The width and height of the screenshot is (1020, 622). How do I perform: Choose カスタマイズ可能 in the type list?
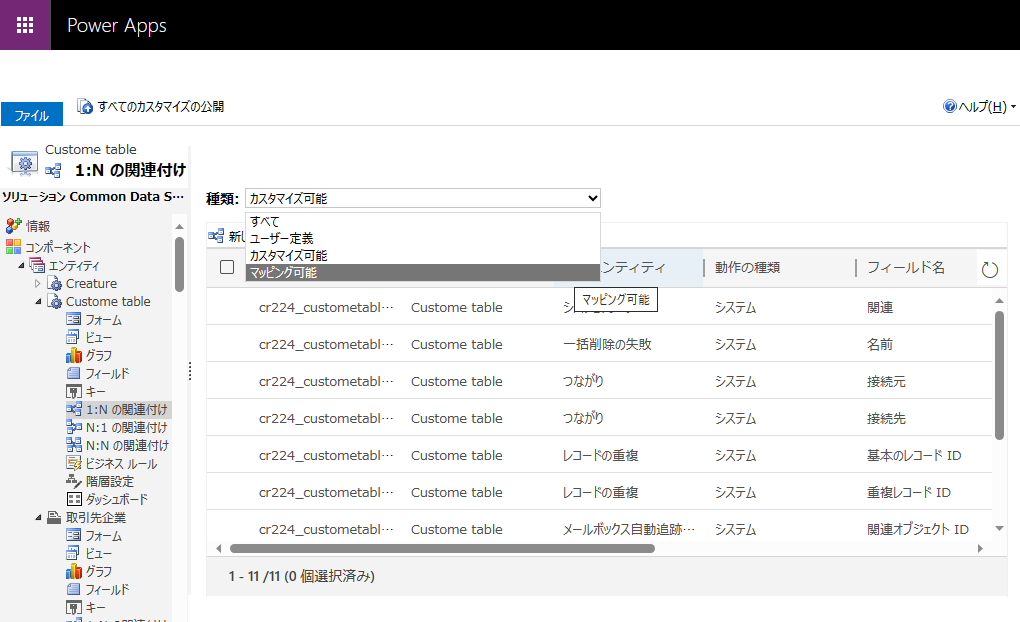[x=422, y=255]
